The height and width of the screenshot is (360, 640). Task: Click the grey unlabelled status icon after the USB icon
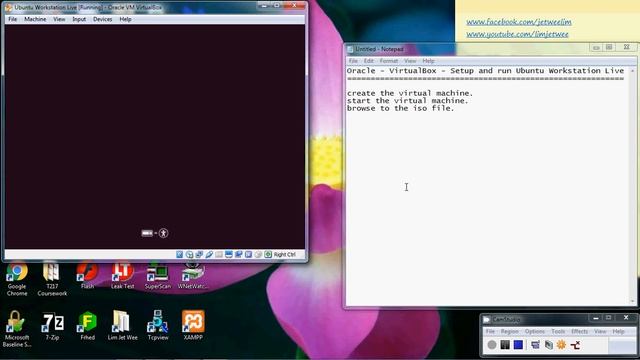pos(219,254)
